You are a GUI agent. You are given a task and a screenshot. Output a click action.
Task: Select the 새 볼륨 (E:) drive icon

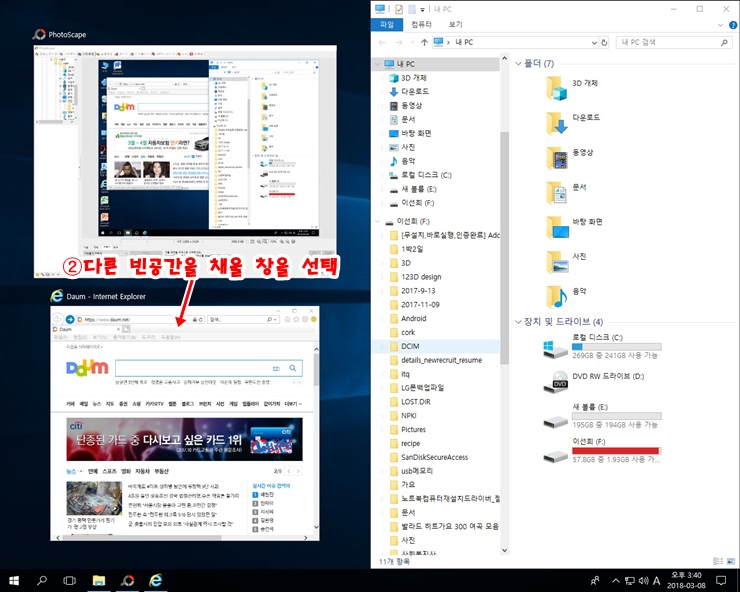click(x=555, y=421)
